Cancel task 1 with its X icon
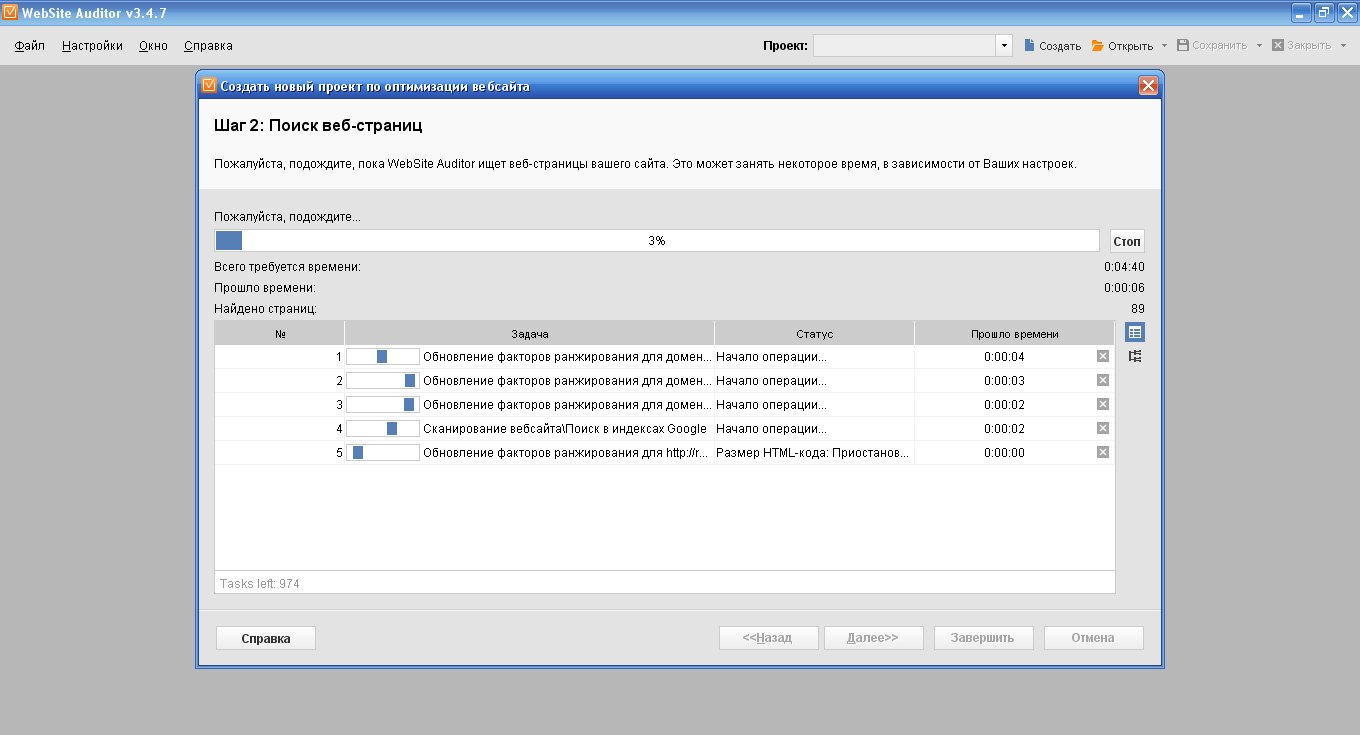1360x735 pixels. [1103, 356]
